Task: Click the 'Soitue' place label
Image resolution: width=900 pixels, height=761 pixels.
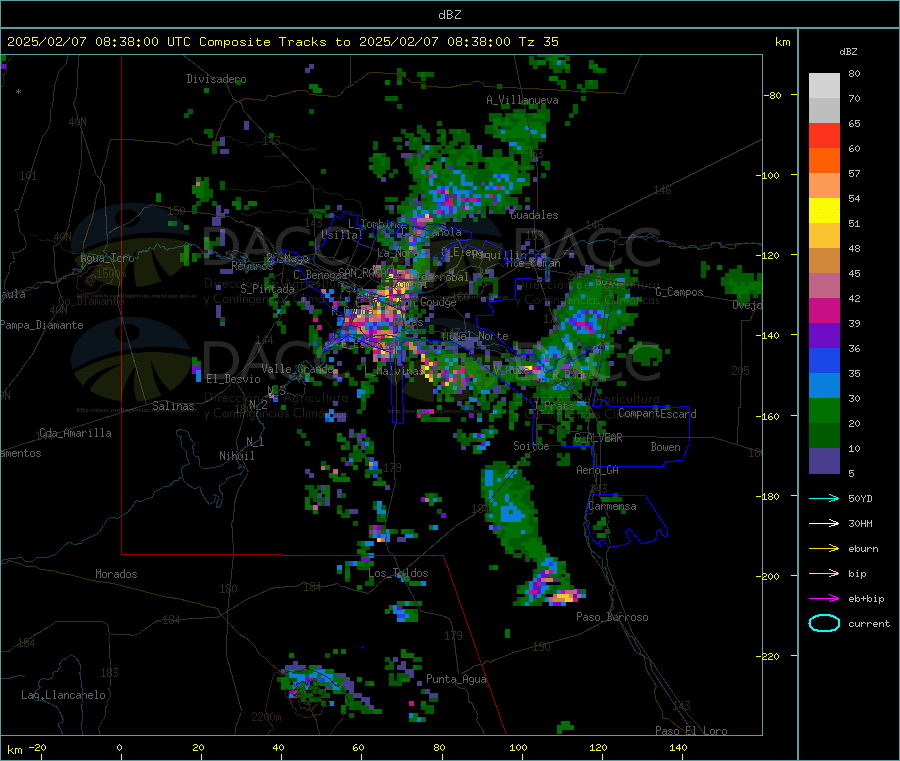Action: click(531, 446)
